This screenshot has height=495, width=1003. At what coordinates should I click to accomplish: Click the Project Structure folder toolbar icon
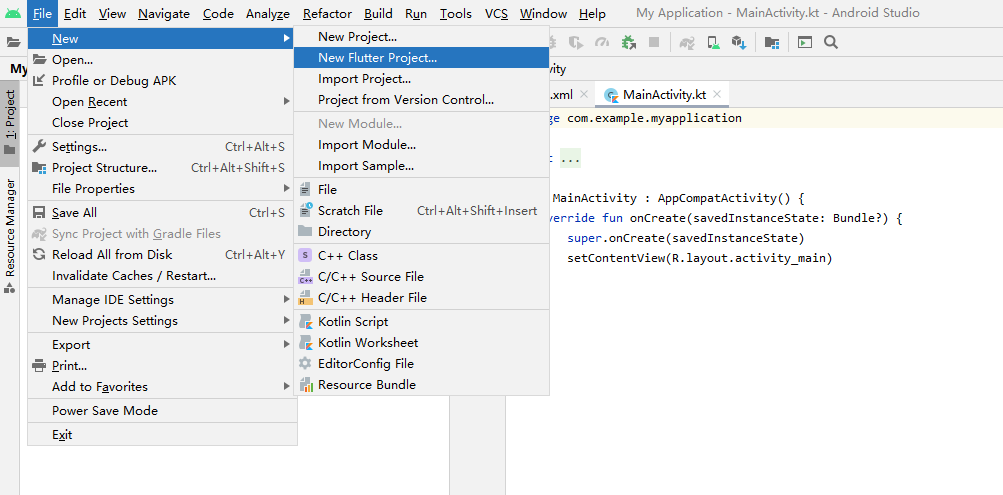pyautogui.click(x=772, y=42)
